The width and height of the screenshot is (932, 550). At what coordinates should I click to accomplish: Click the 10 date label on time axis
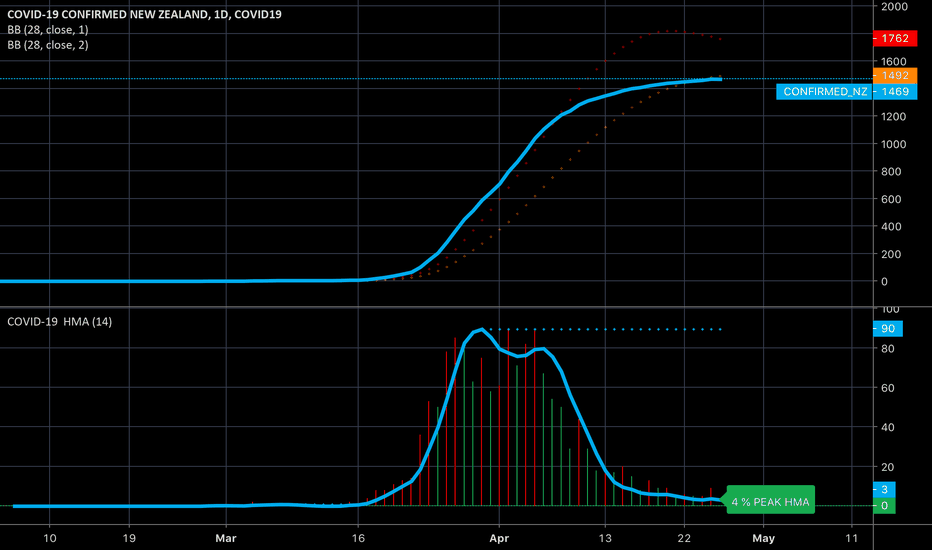50,538
